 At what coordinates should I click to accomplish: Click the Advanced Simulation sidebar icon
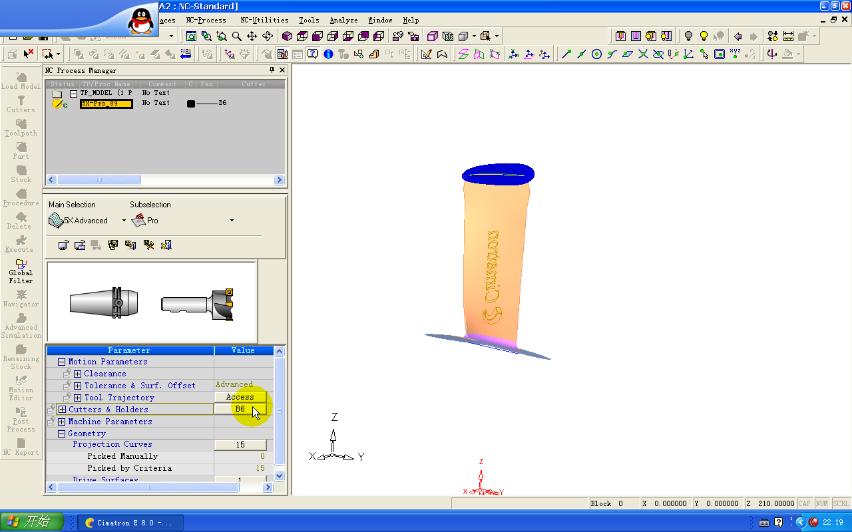pos(21,325)
